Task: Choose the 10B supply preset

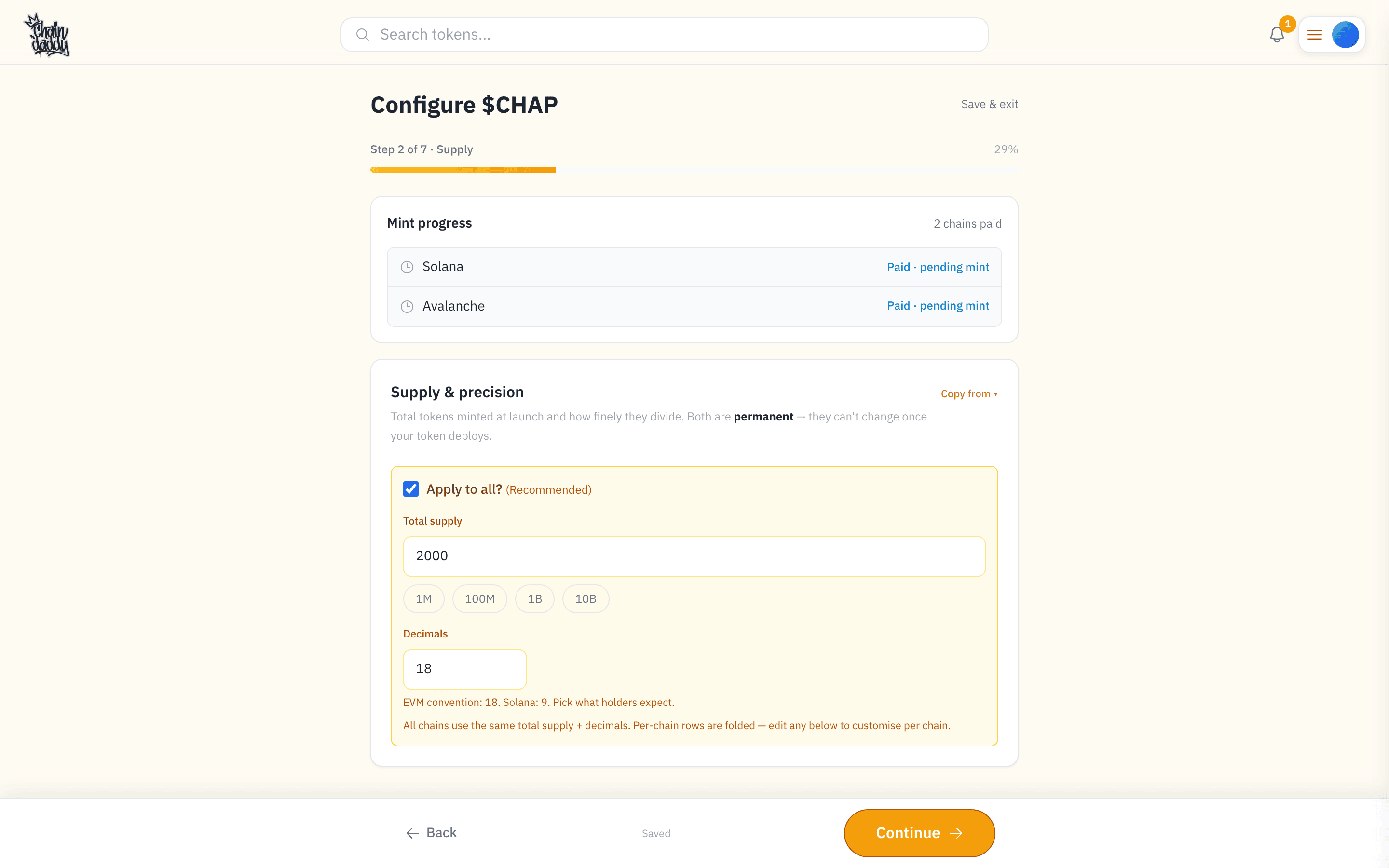Action: click(x=586, y=599)
